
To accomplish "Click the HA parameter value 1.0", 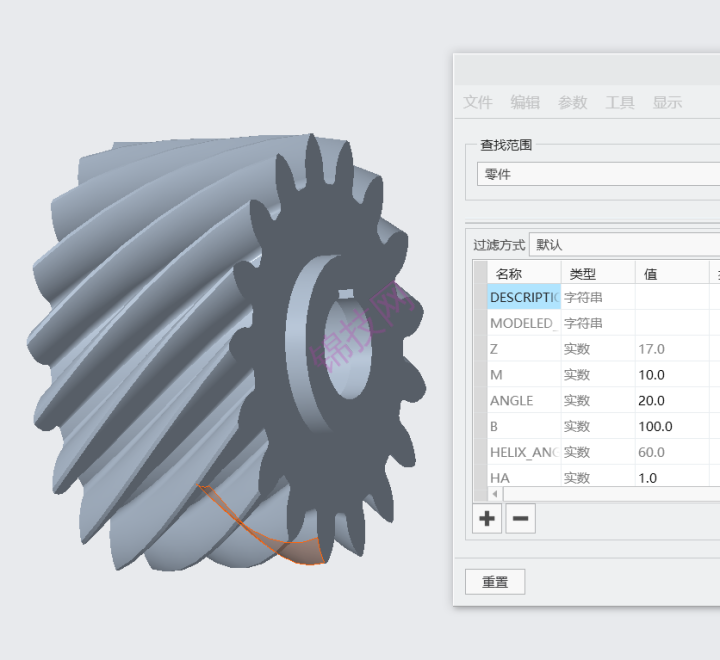I will 670,478.
